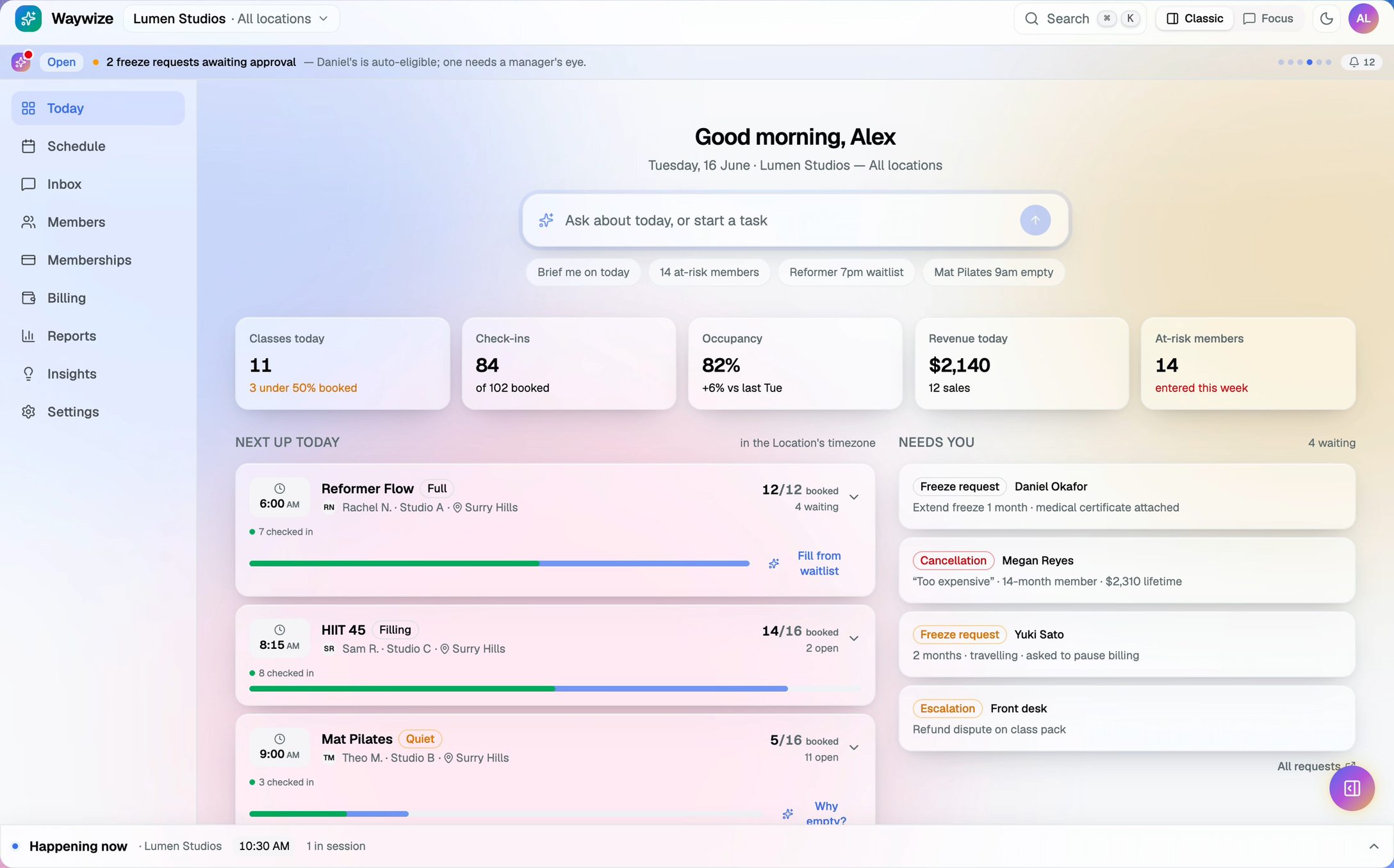Open the Lumen Studios location dropdown
The height and width of the screenshot is (868, 1394).
pos(231,19)
